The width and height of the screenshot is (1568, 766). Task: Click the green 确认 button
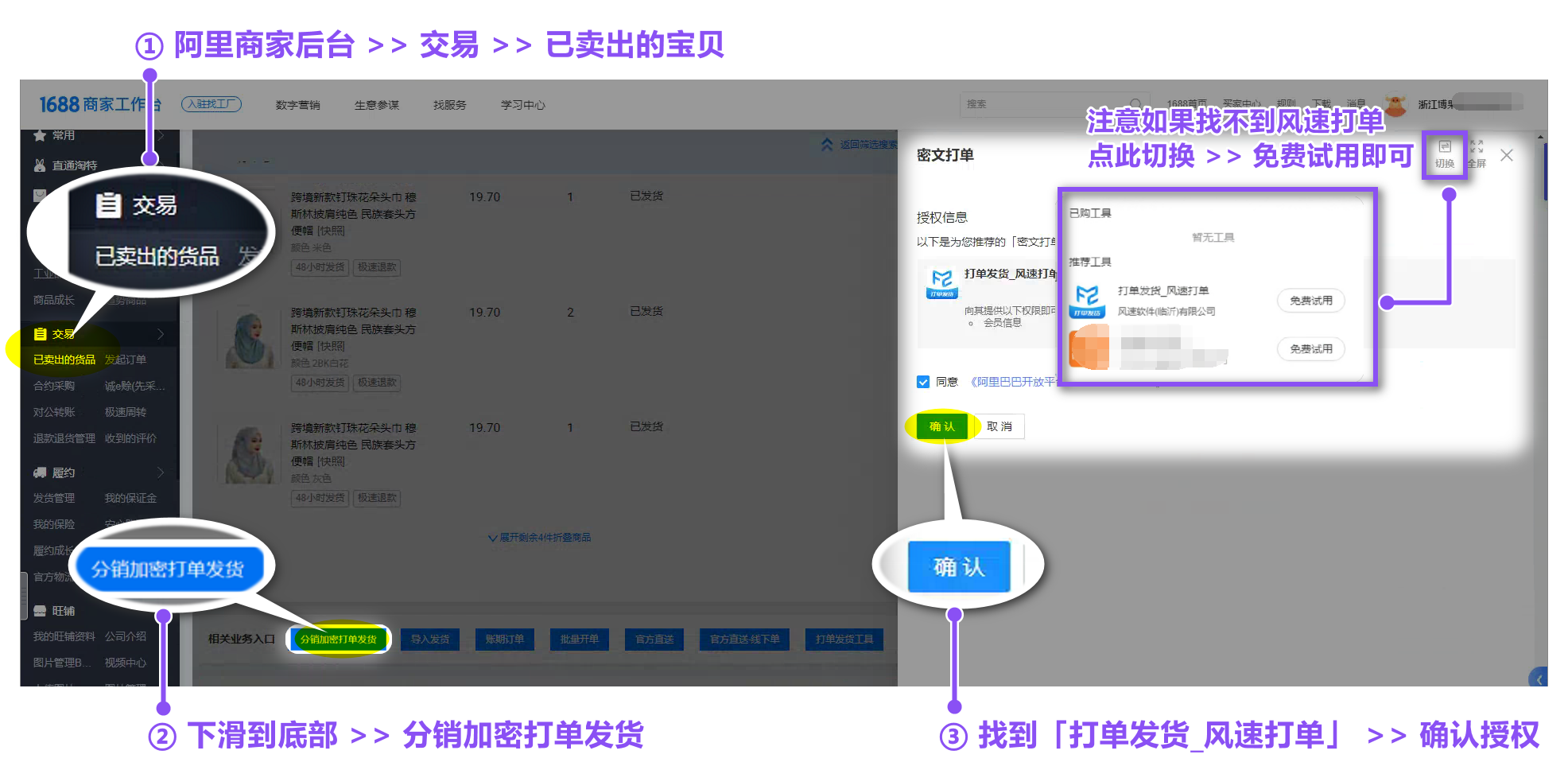click(x=942, y=426)
